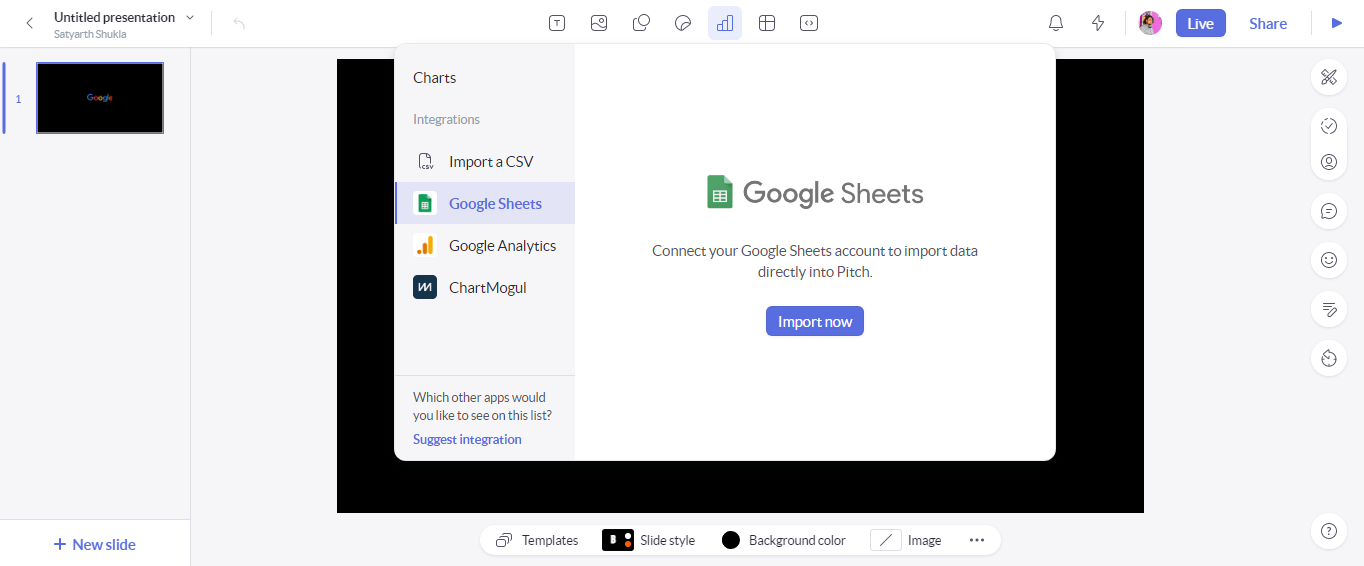
Task: Go back using the top-left arrow
Action: tap(29, 23)
